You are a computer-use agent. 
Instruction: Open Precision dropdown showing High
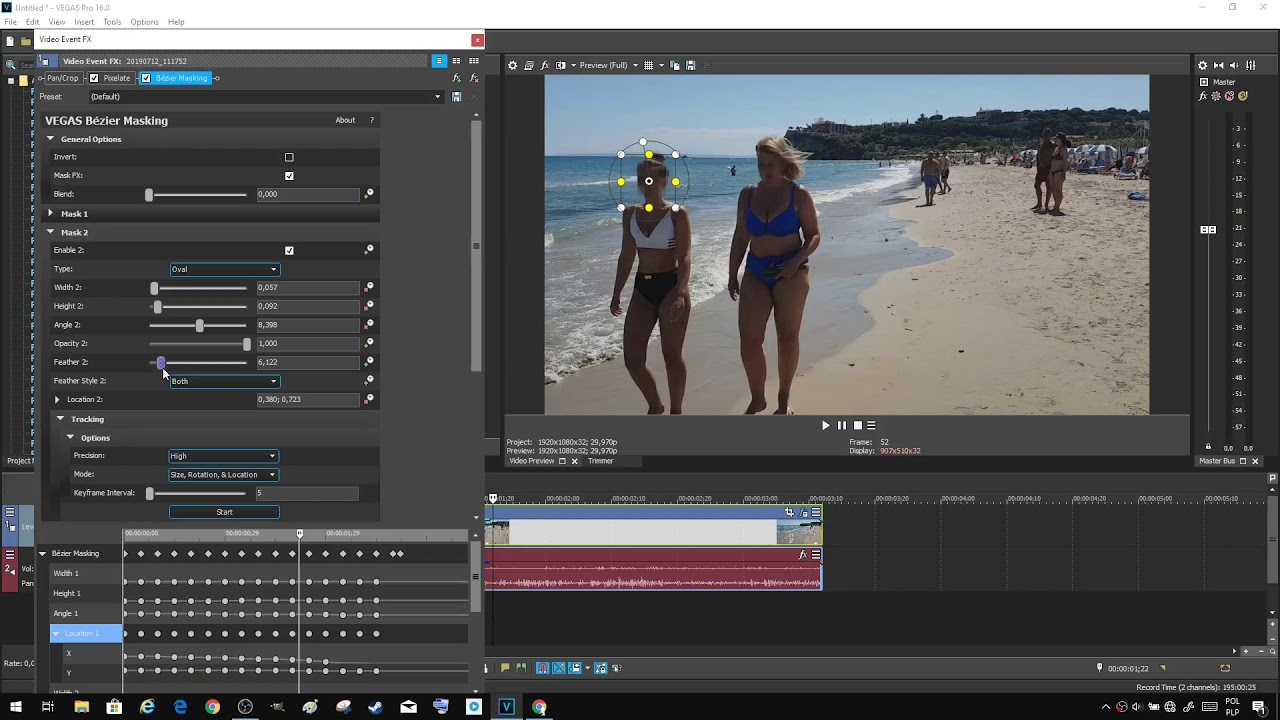223,456
